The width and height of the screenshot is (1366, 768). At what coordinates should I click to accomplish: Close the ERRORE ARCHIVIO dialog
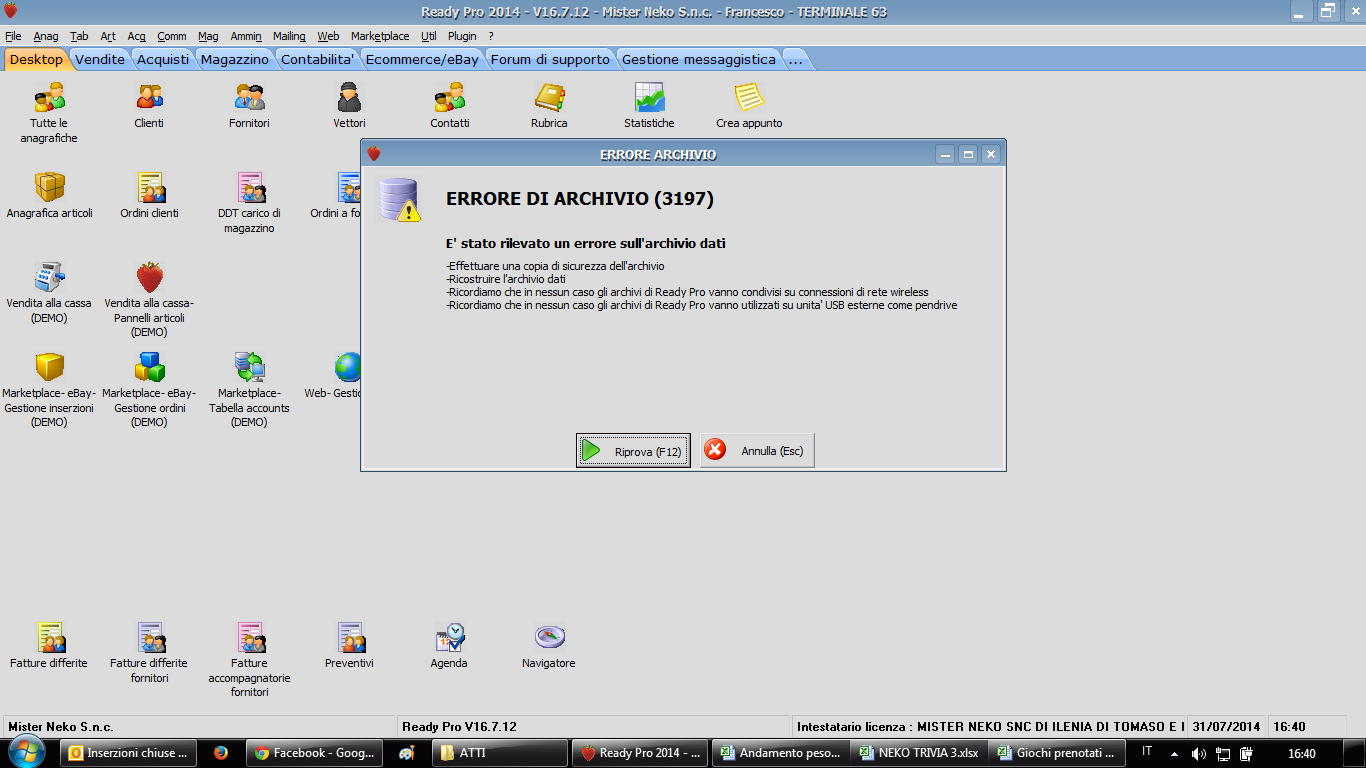tap(990, 154)
